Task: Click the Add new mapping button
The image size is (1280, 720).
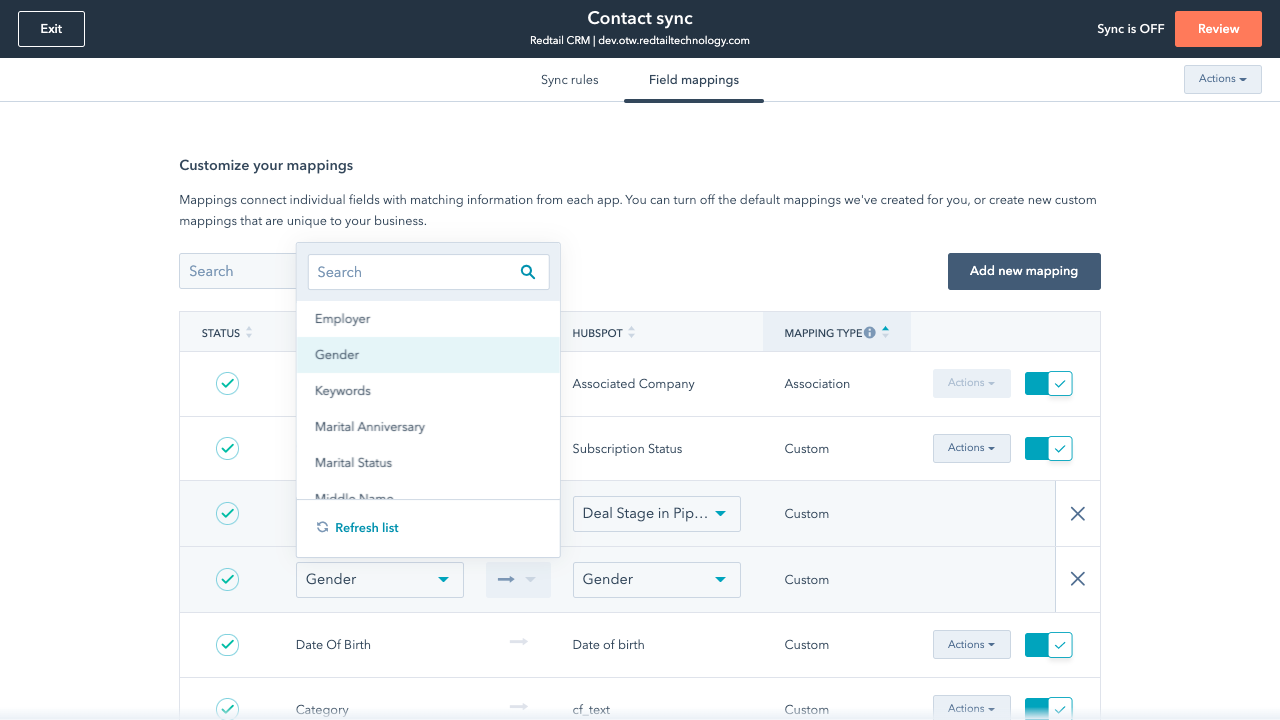Action: (1024, 271)
